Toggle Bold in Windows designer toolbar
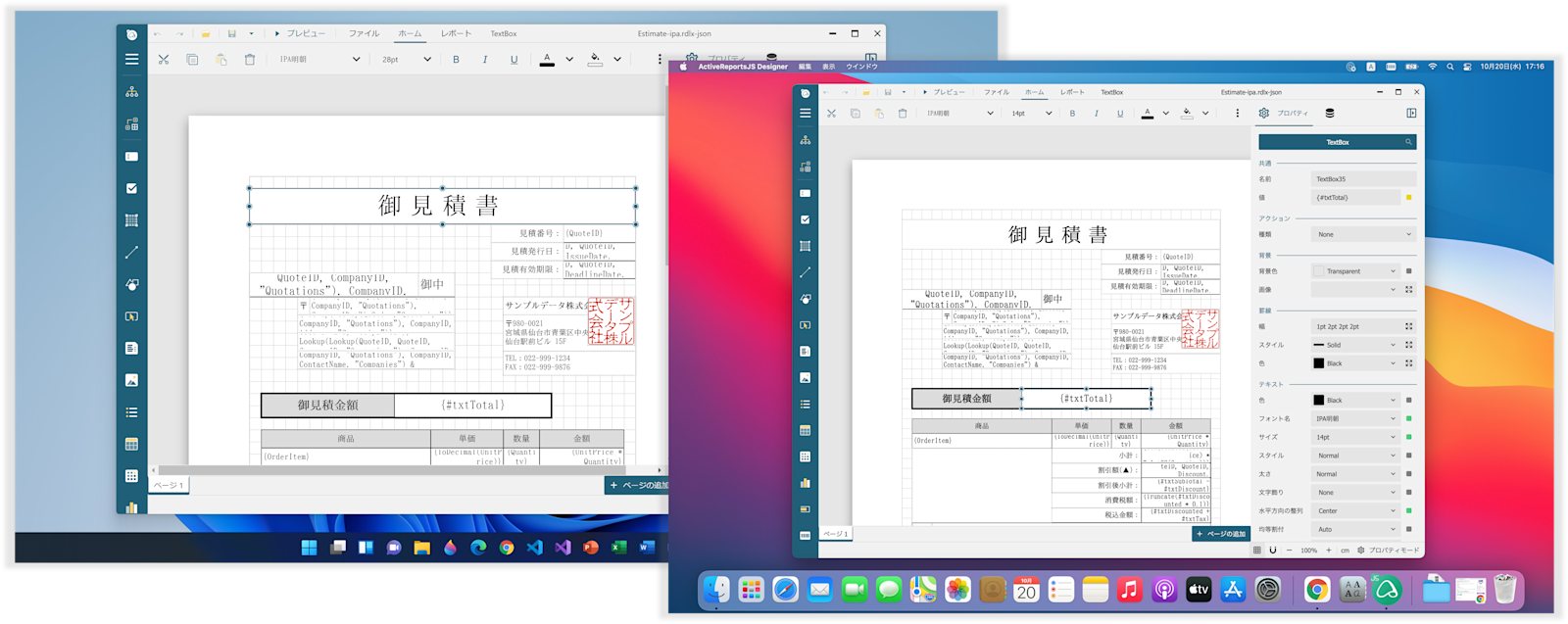1568x624 pixels. [456, 60]
